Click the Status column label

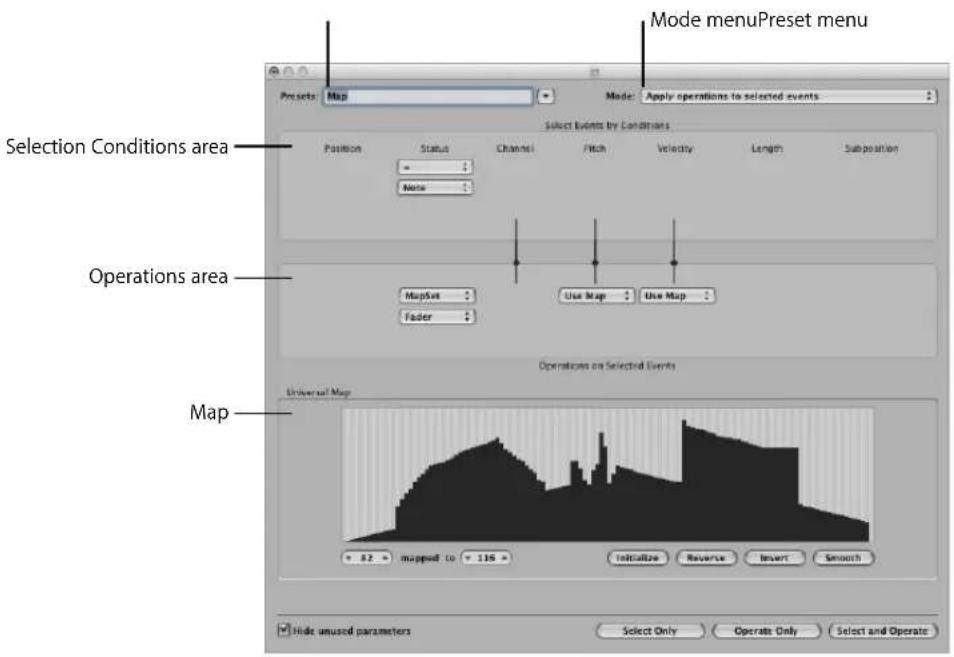tap(434, 148)
